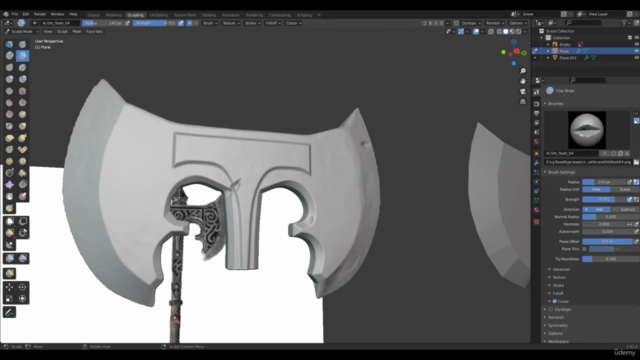Toggle the Cursor checkbox in brush settings
The height and width of the screenshot is (360, 640).
[x=554, y=301]
